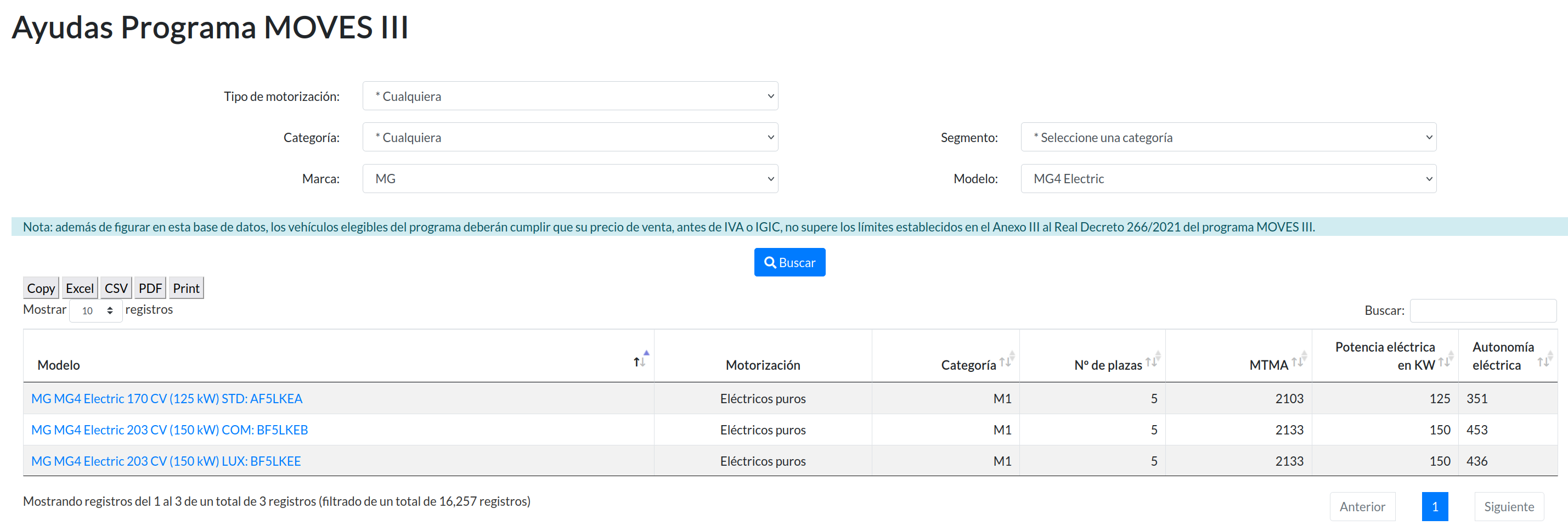The height and width of the screenshot is (531, 1568).
Task: Open MG4 Electric 170 CV STD: AF5LKEA link
Action: tap(167, 399)
